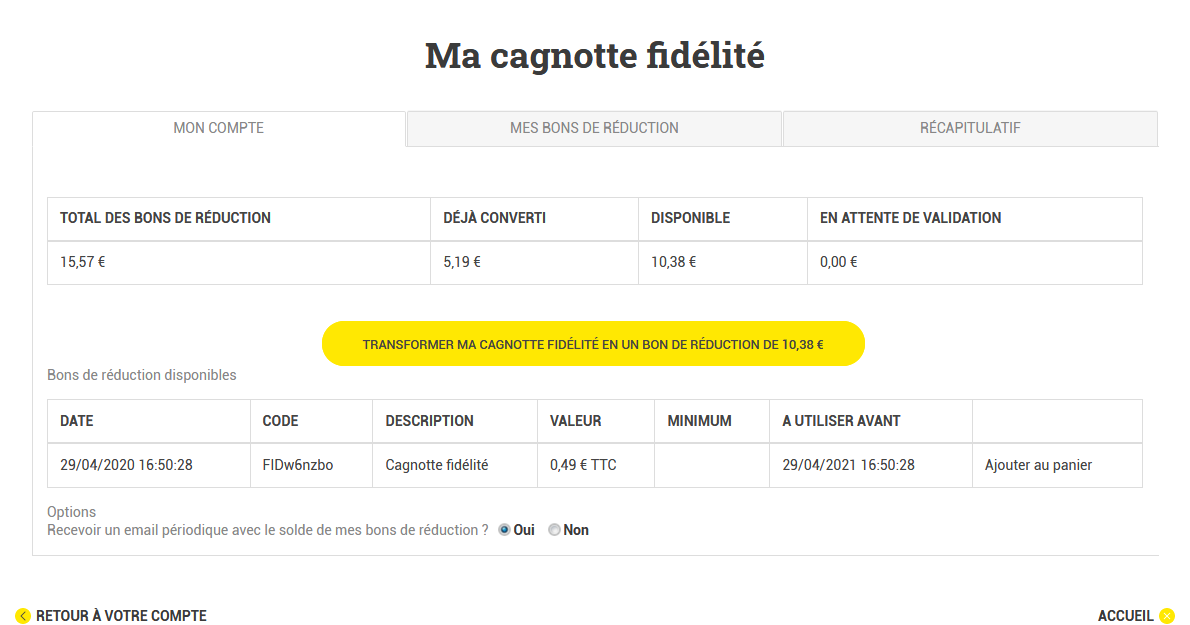This screenshot has width=1190, height=625.
Task: Click the yellow icon beside ACCUEIL
Action: coord(1167,616)
